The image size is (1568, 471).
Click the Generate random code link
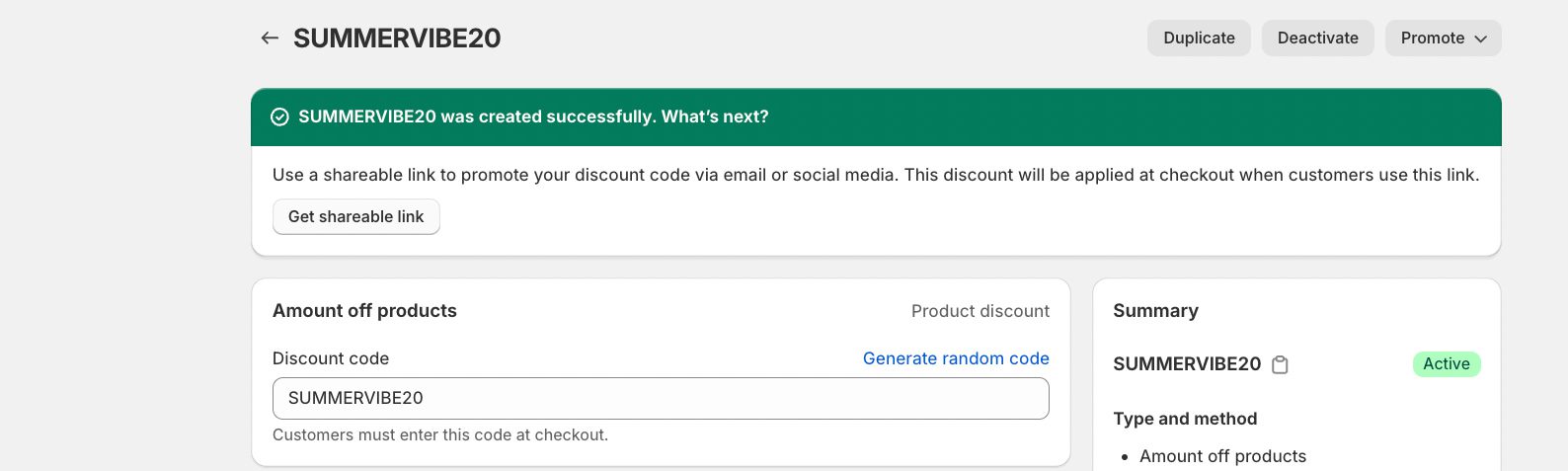955,358
